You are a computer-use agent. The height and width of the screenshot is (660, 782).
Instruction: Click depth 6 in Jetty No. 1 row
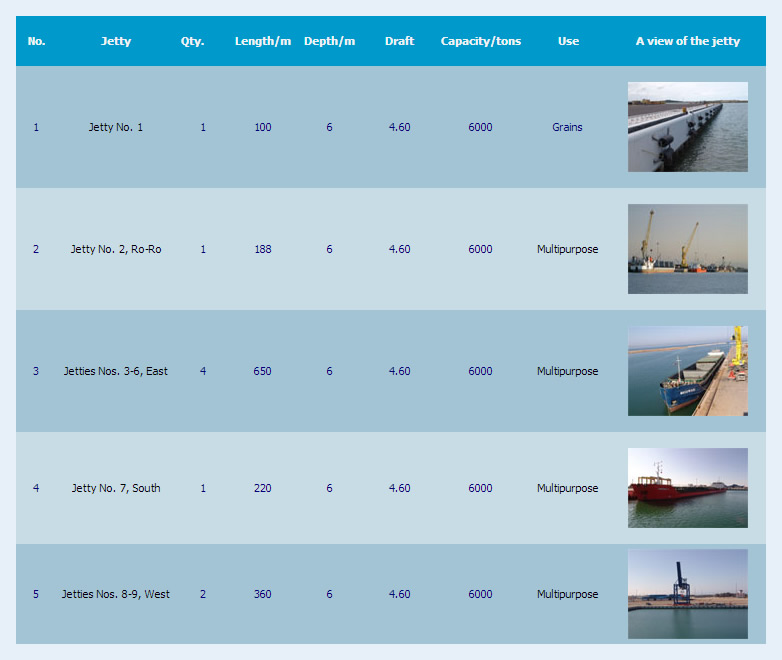[329, 127]
